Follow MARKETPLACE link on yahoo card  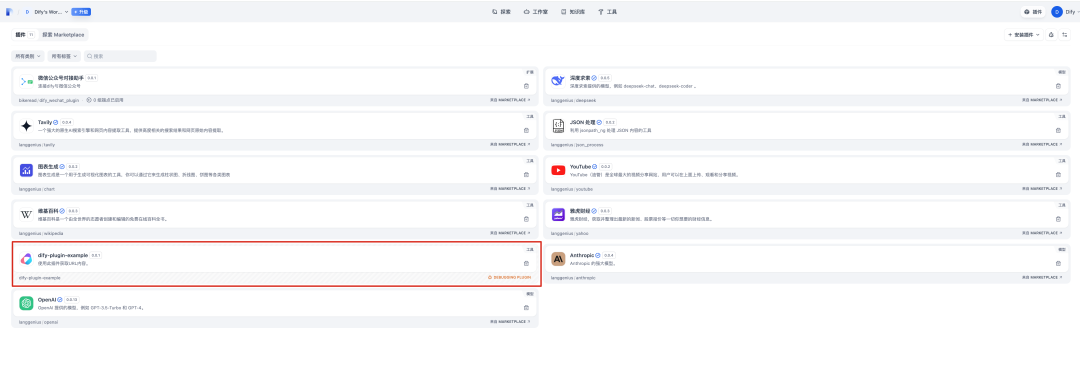pos(1043,233)
